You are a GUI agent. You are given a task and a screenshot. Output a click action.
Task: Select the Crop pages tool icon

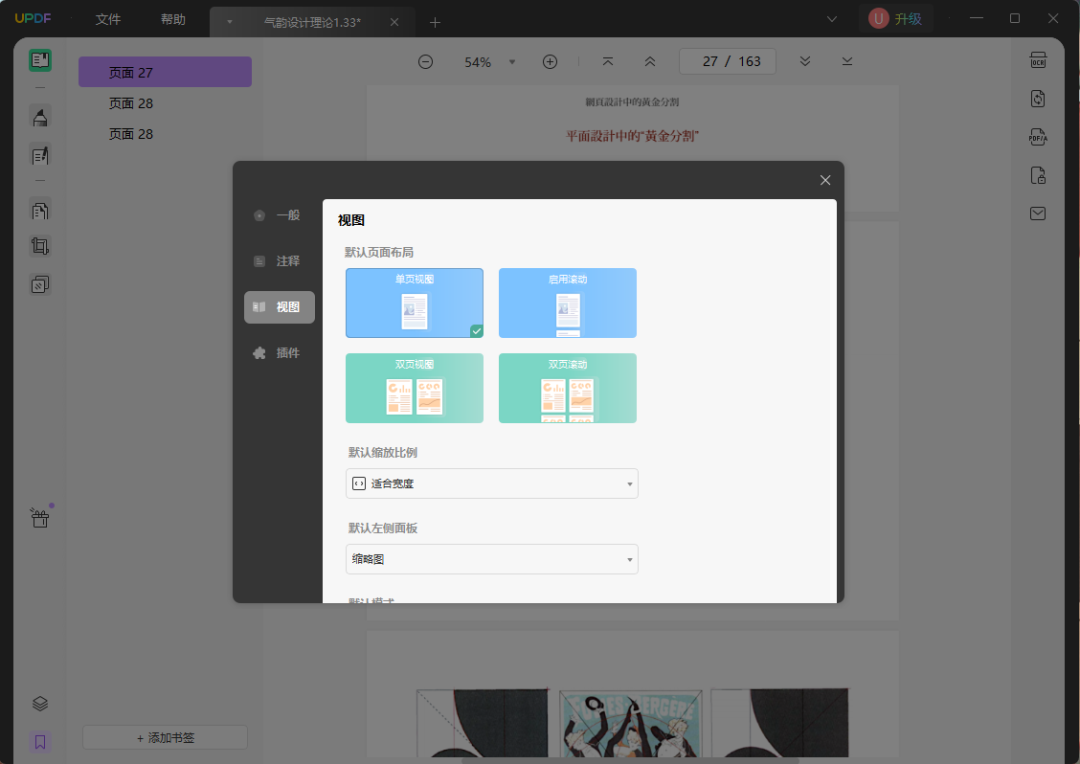[40, 246]
